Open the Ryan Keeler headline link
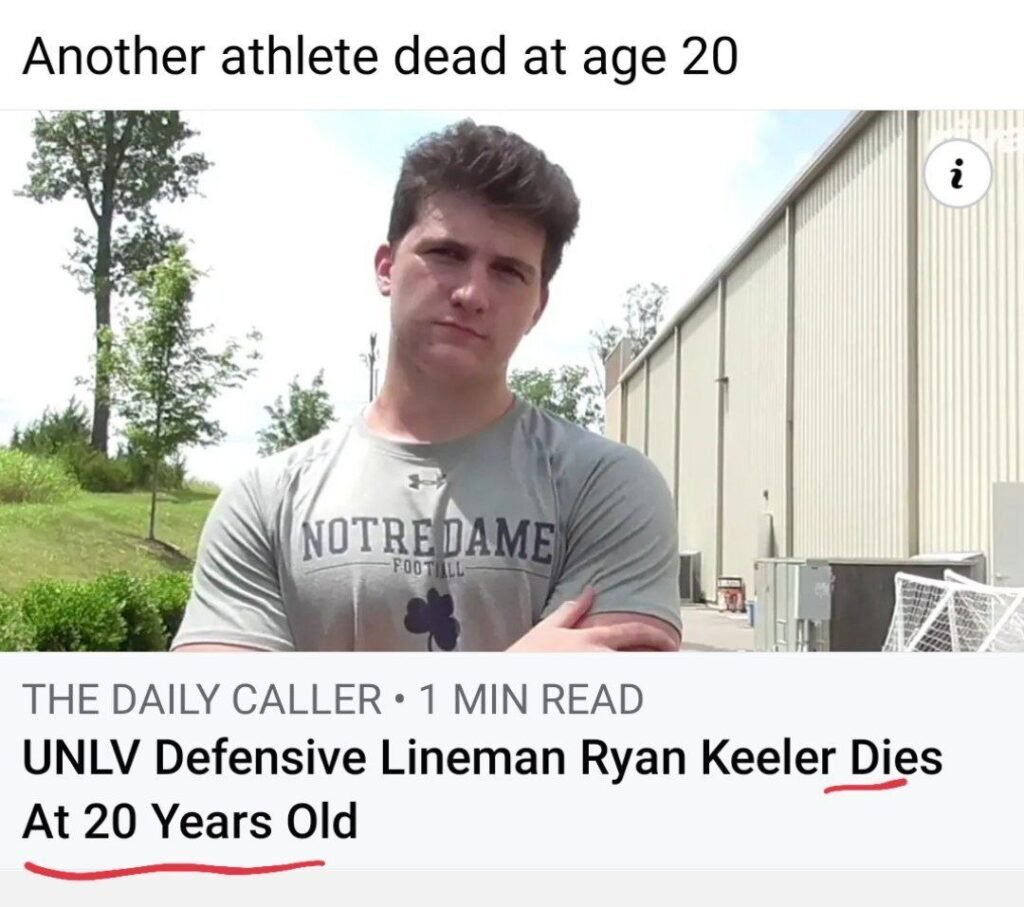Image resolution: width=1024 pixels, height=907 pixels. (483, 789)
